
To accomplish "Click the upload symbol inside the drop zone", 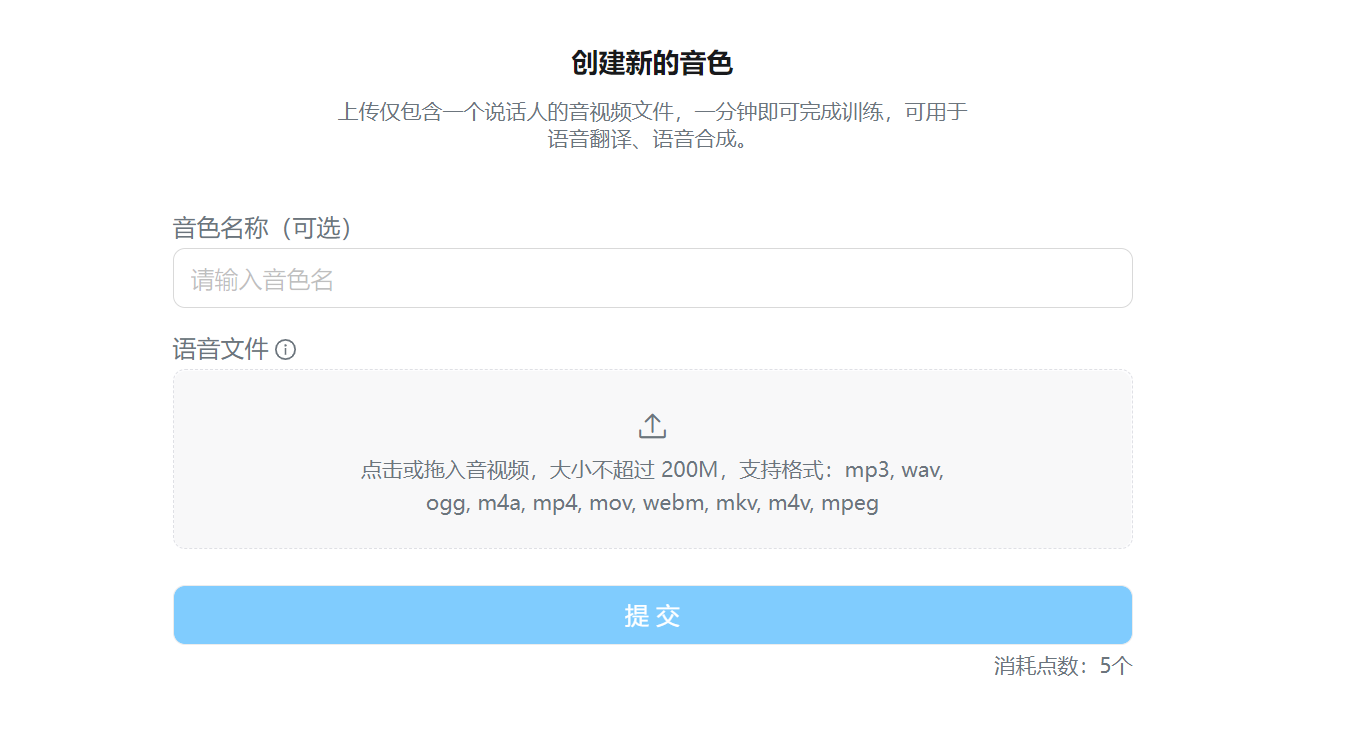I will pyautogui.click(x=652, y=424).
